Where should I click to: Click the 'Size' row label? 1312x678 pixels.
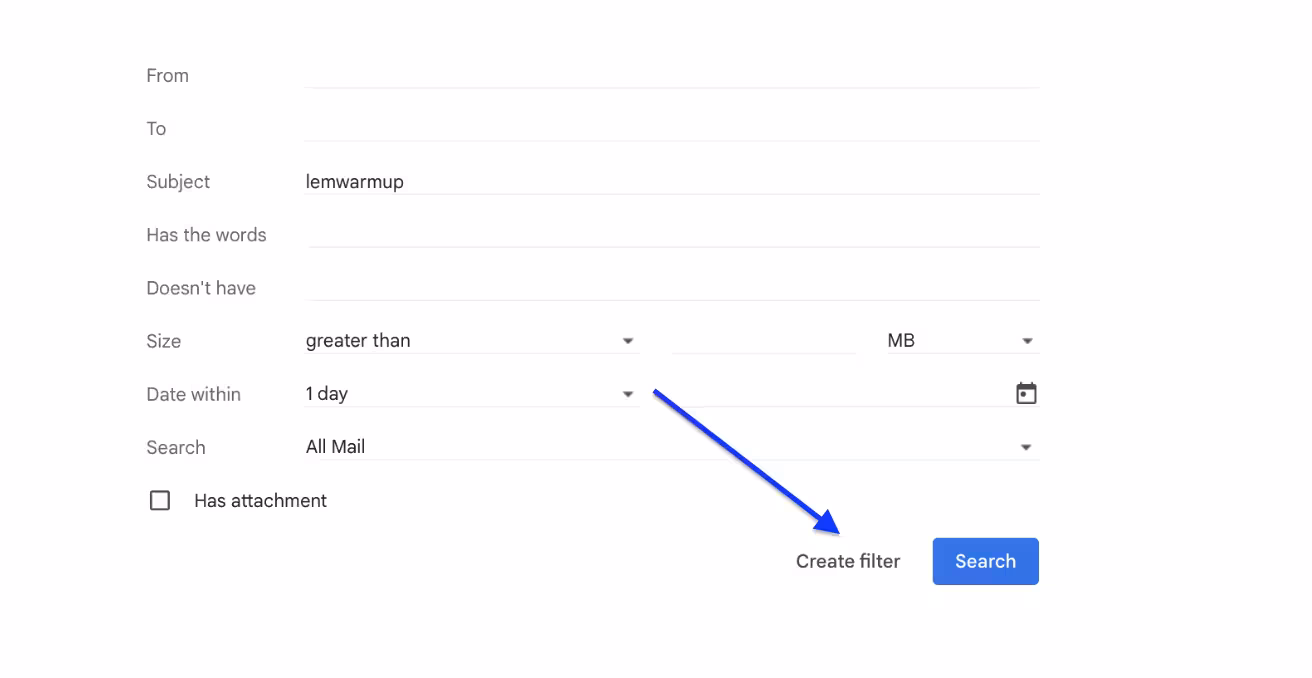[164, 341]
